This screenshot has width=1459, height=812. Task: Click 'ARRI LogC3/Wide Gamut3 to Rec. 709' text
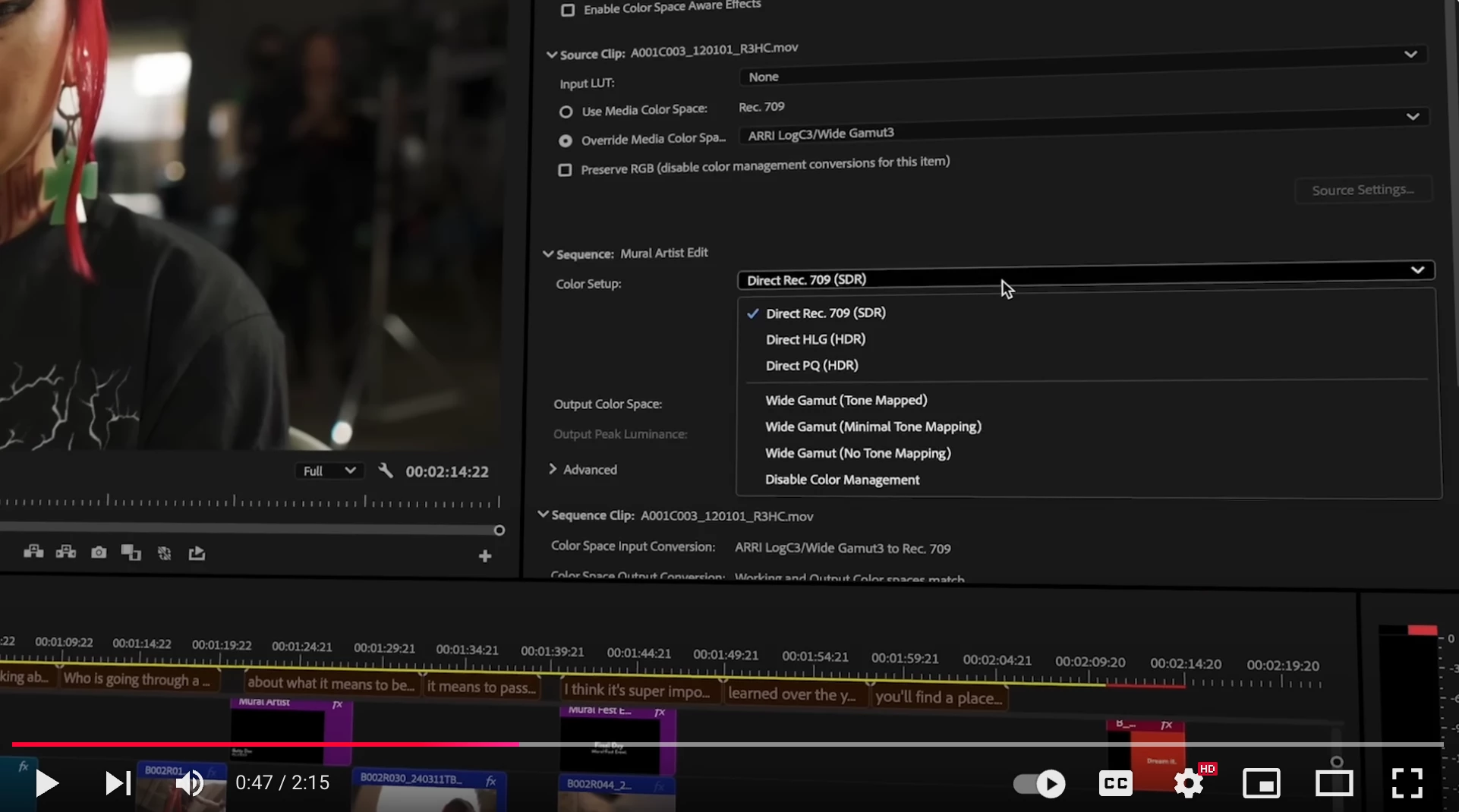pos(843,548)
